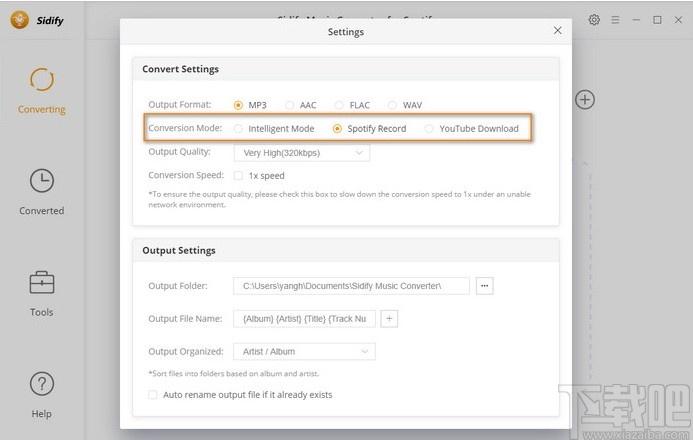The height and width of the screenshot is (440, 693).
Task: Click the Output Folder path field
Action: (x=351, y=286)
